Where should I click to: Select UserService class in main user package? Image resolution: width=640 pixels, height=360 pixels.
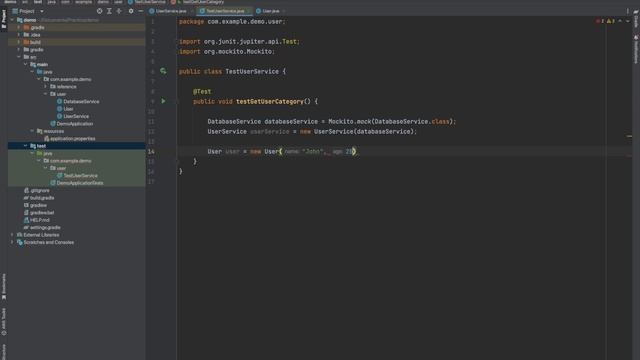[x=76, y=116]
